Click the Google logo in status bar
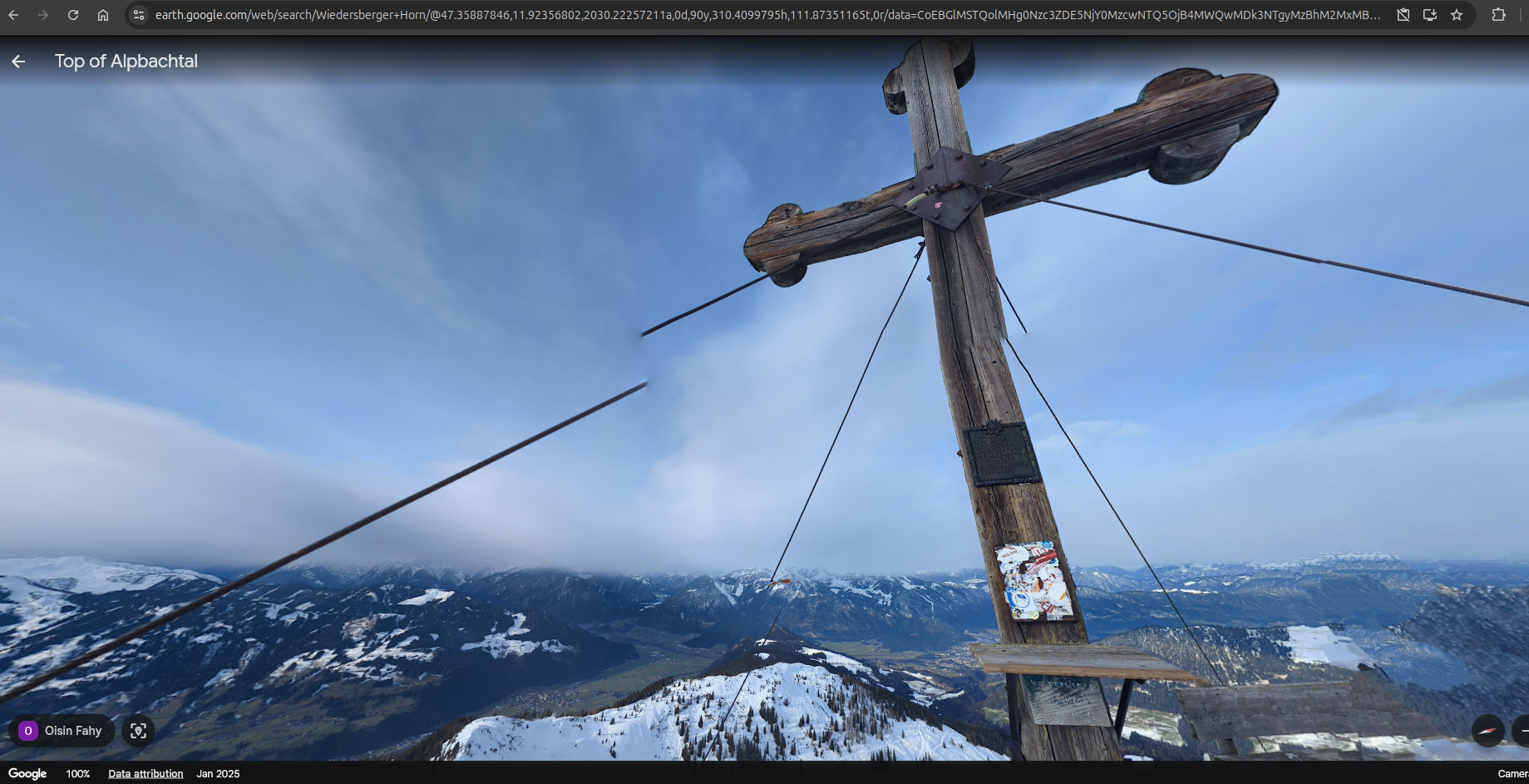The width and height of the screenshot is (1529, 784). click(27, 773)
